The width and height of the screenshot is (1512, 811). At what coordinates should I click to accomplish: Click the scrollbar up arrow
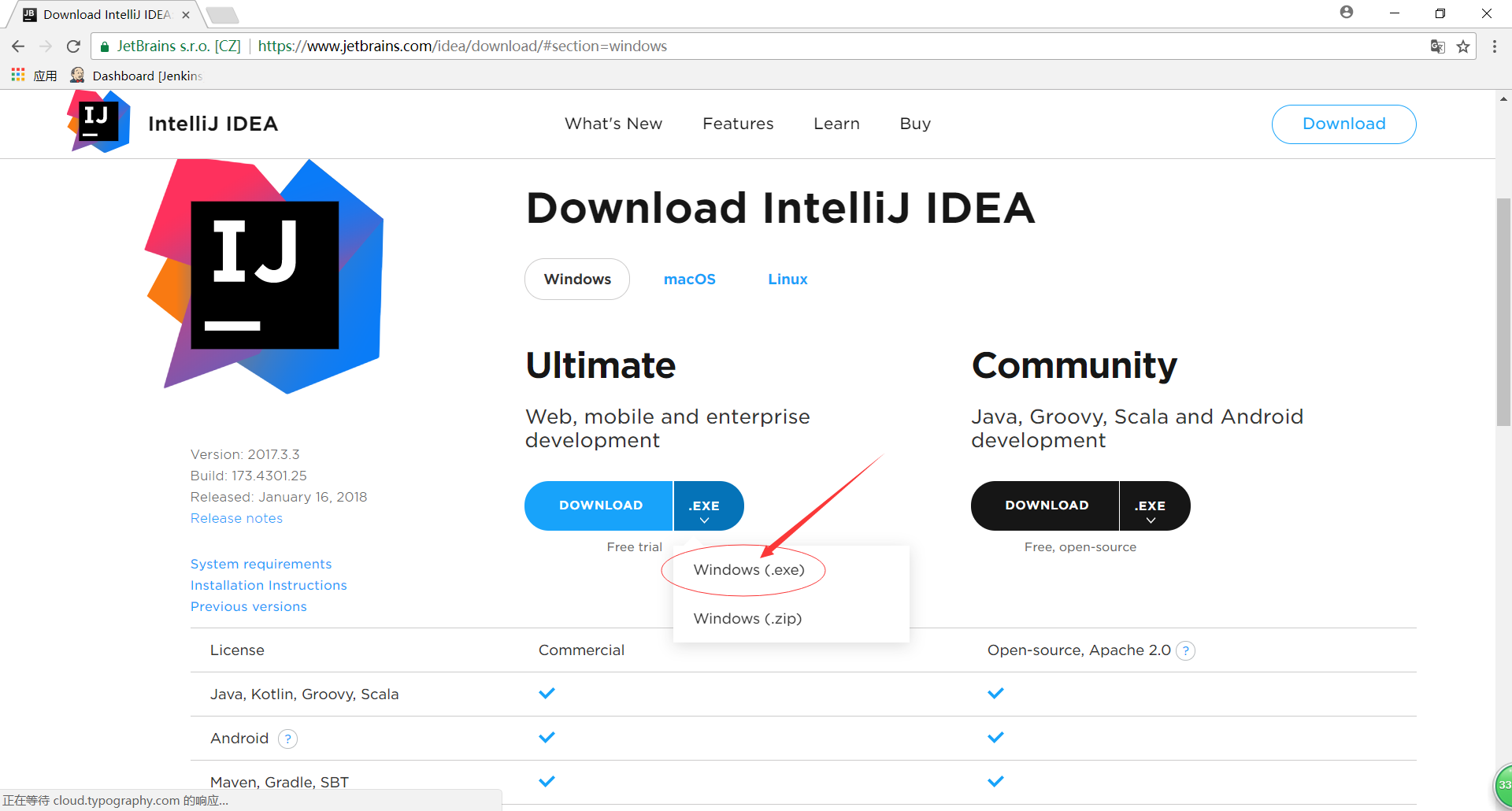click(x=1503, y=99)
